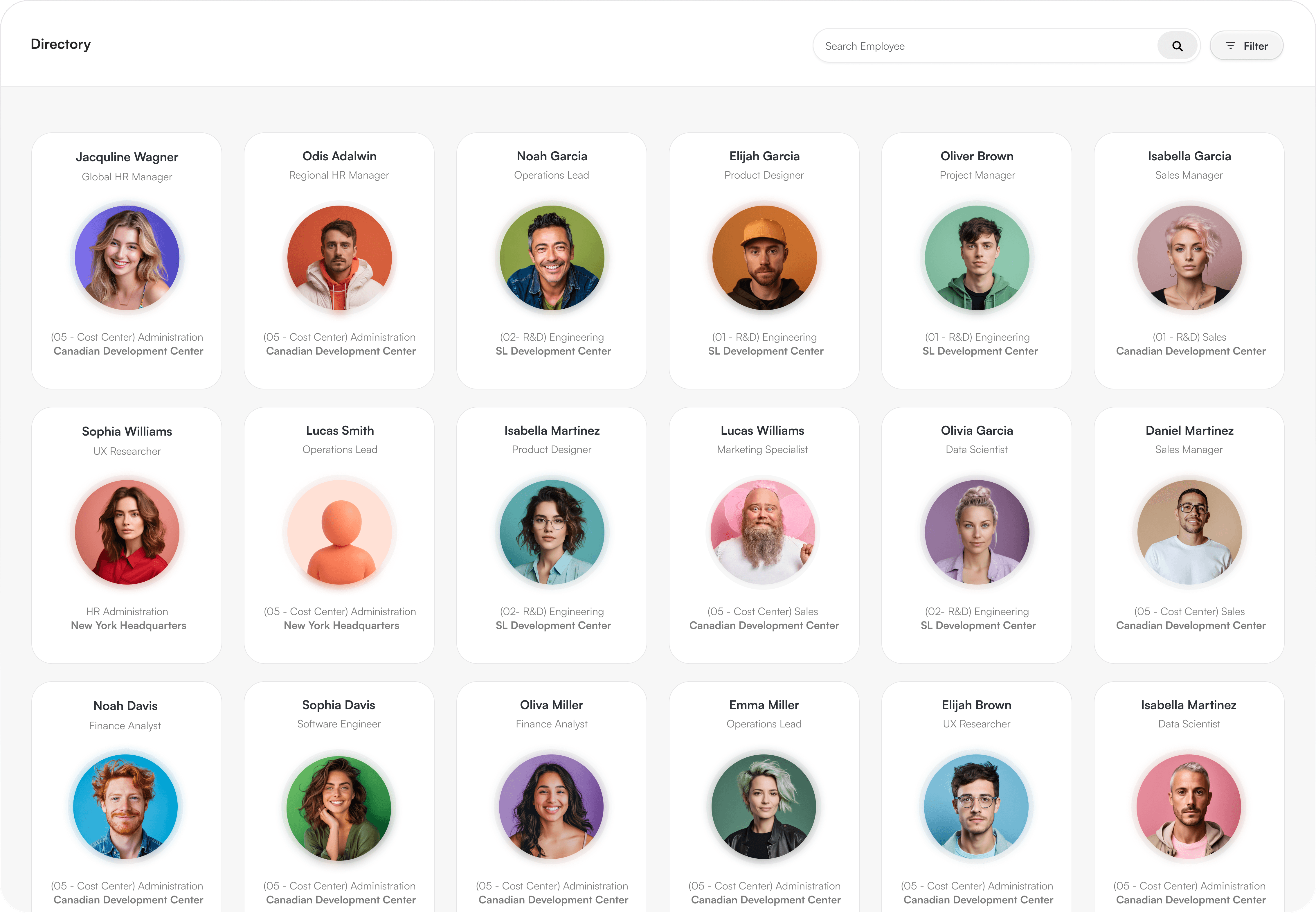The image size is (1316, 913).
Task: Click Noah Garcia's profile photo
Action: [552, 257]
